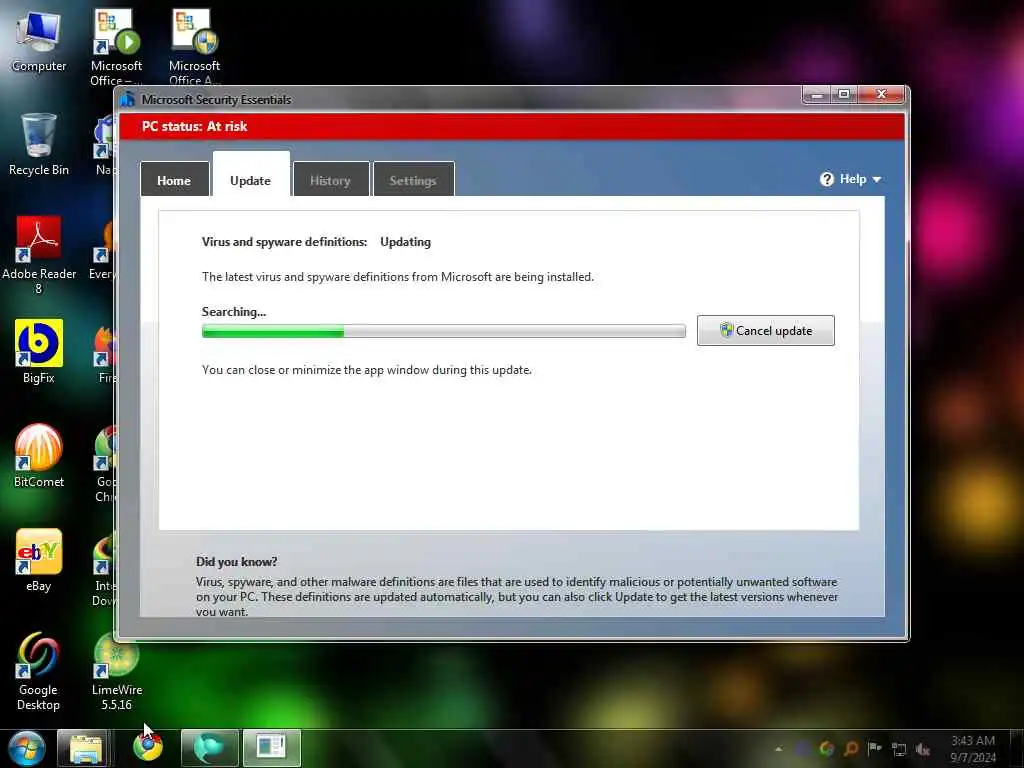Click the Google Desktop swirl tray icon
Image resolution: width=1024 pixels, height=768 pixels.
click(x=827, y=749)
